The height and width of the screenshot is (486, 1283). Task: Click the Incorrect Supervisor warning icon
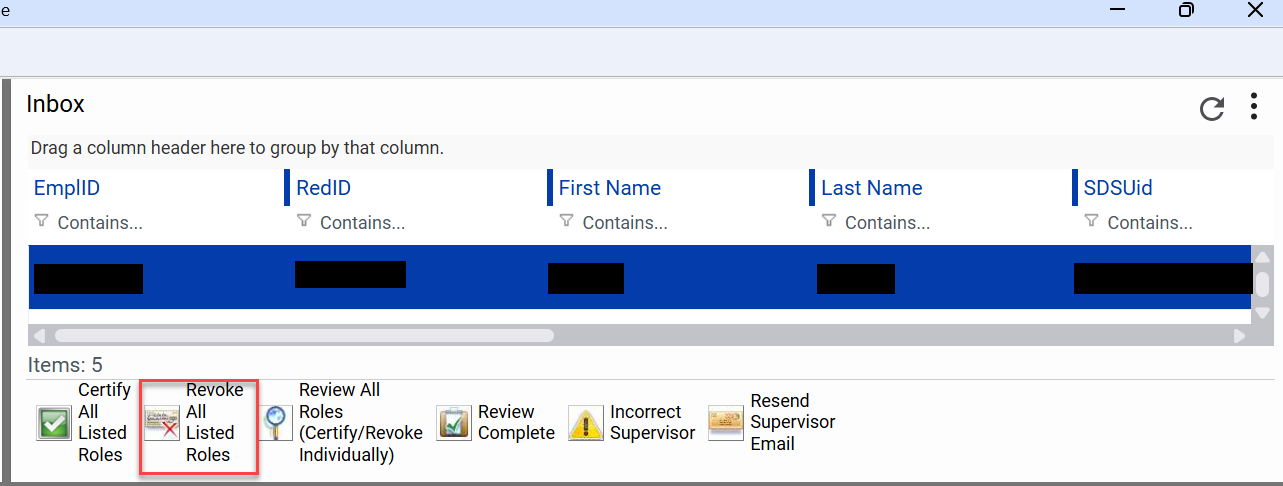point(586,423)
